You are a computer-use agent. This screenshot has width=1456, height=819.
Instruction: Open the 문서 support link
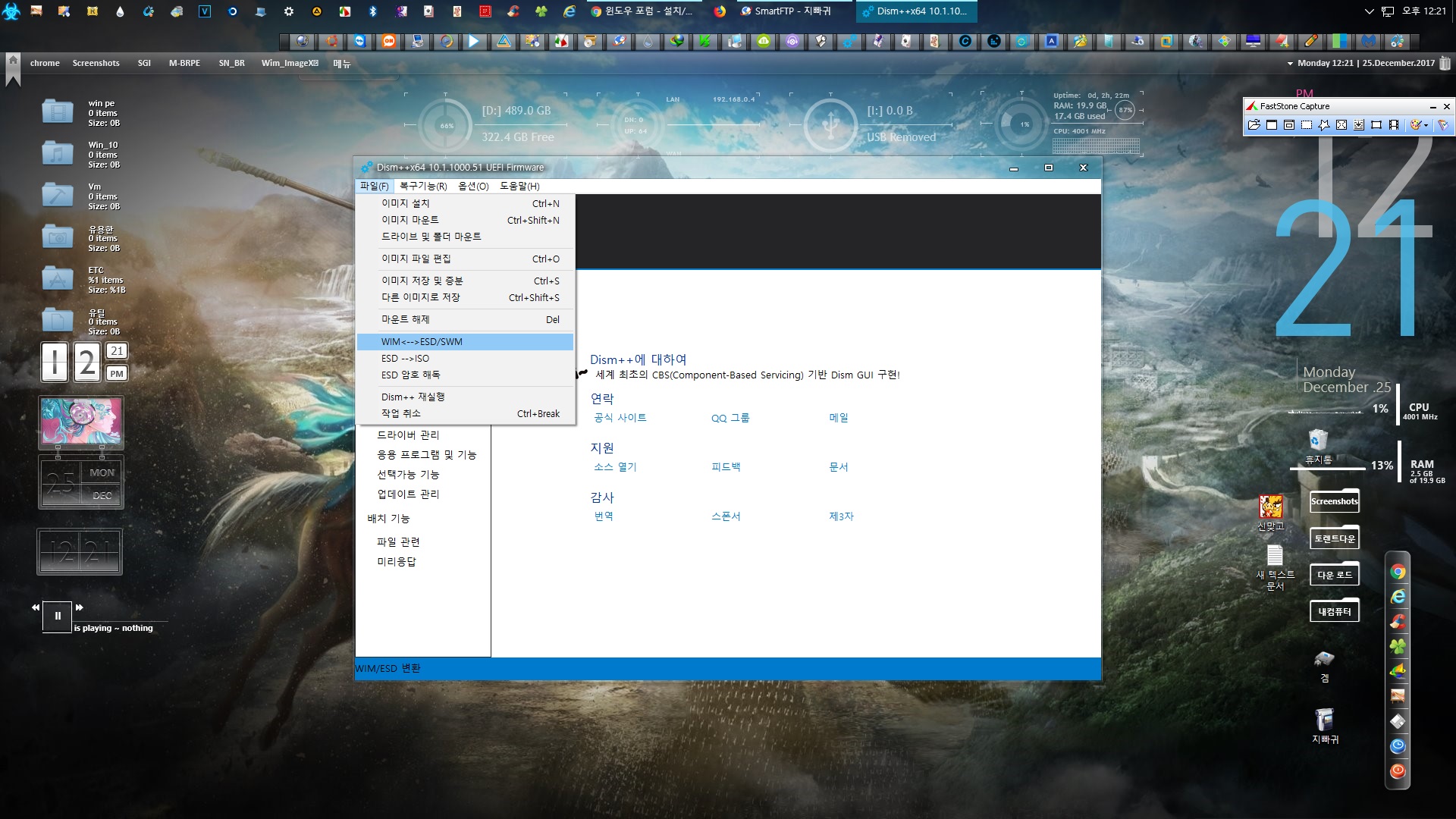click(x=838, y=467)
